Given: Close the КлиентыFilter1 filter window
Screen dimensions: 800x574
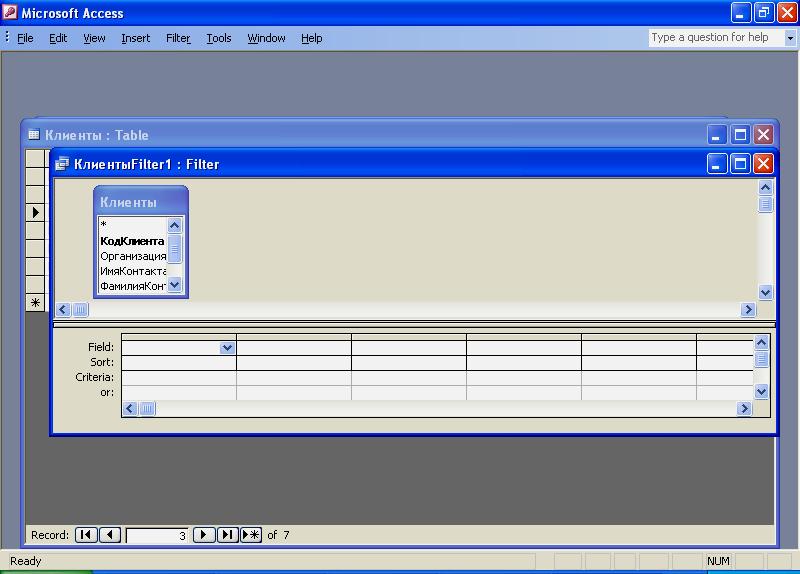Looking at the screenshot, I should (x=763, y=164).
